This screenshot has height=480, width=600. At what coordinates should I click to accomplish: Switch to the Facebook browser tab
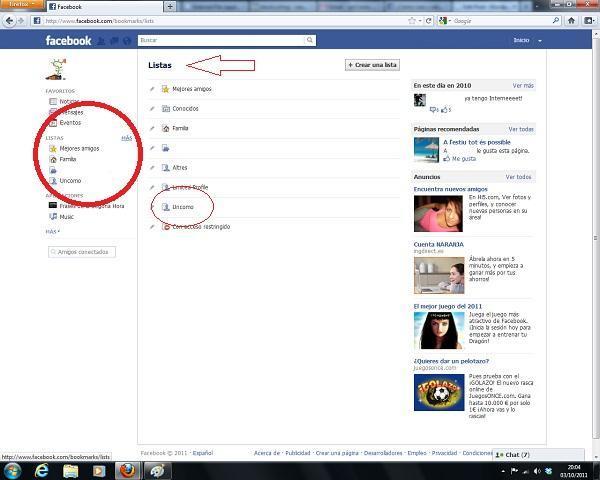pyautogui.click(x=103, y=7)
